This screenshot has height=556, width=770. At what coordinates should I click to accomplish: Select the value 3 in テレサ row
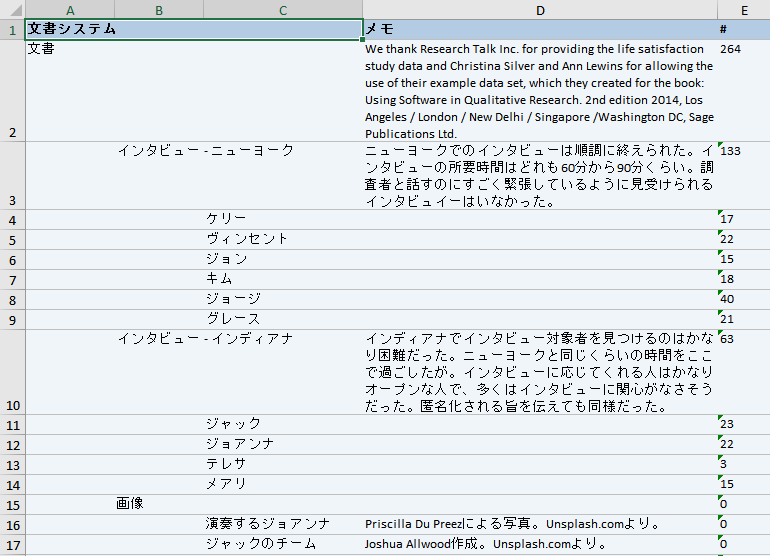pos(744,465)
